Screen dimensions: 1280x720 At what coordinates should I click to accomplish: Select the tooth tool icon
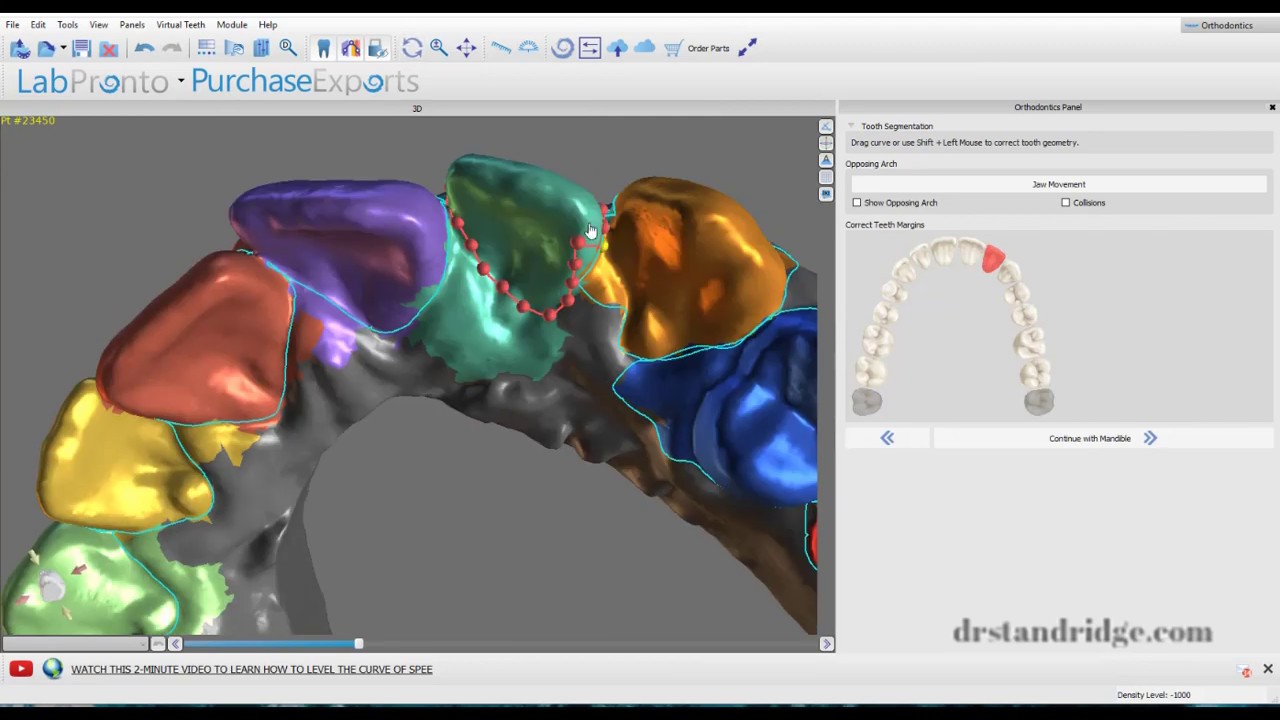point(323,48)
